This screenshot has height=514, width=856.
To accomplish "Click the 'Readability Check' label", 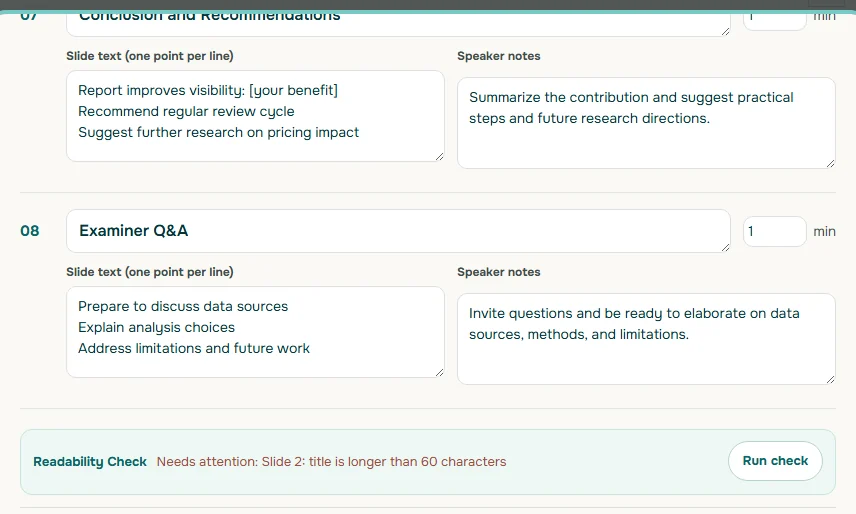I will (90, 462).
